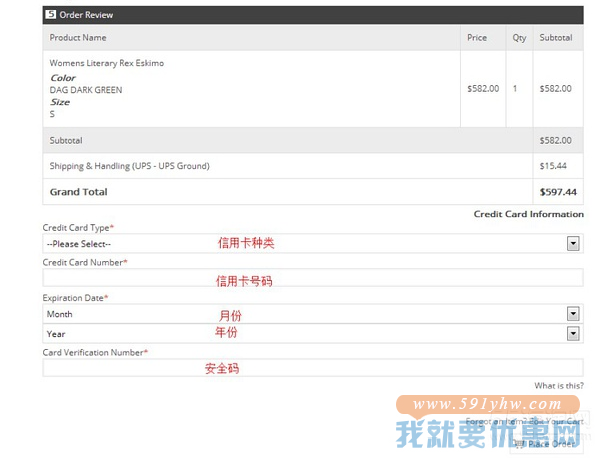
Task: Open the 'What is this?' help link
Action: click(x=559, y=386)
